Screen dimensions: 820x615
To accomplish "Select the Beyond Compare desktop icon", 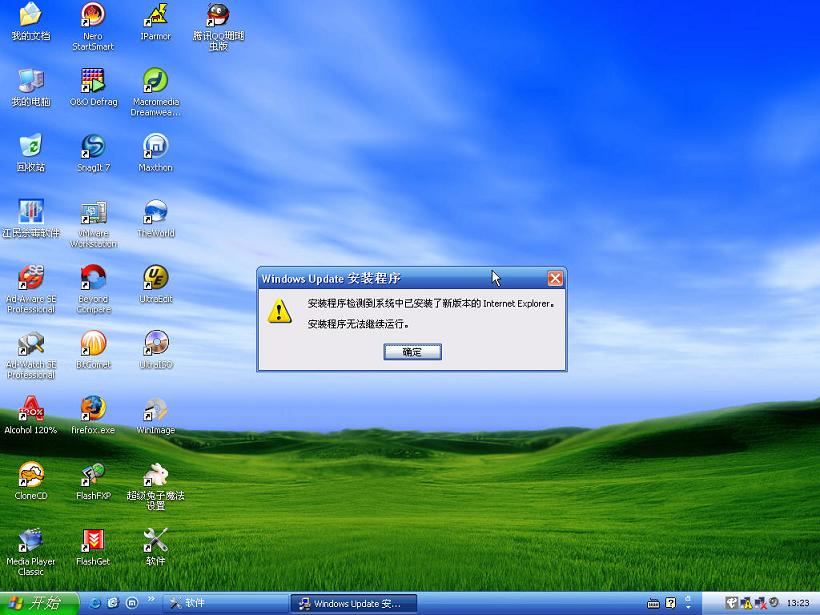I will (x=93, y=289).
